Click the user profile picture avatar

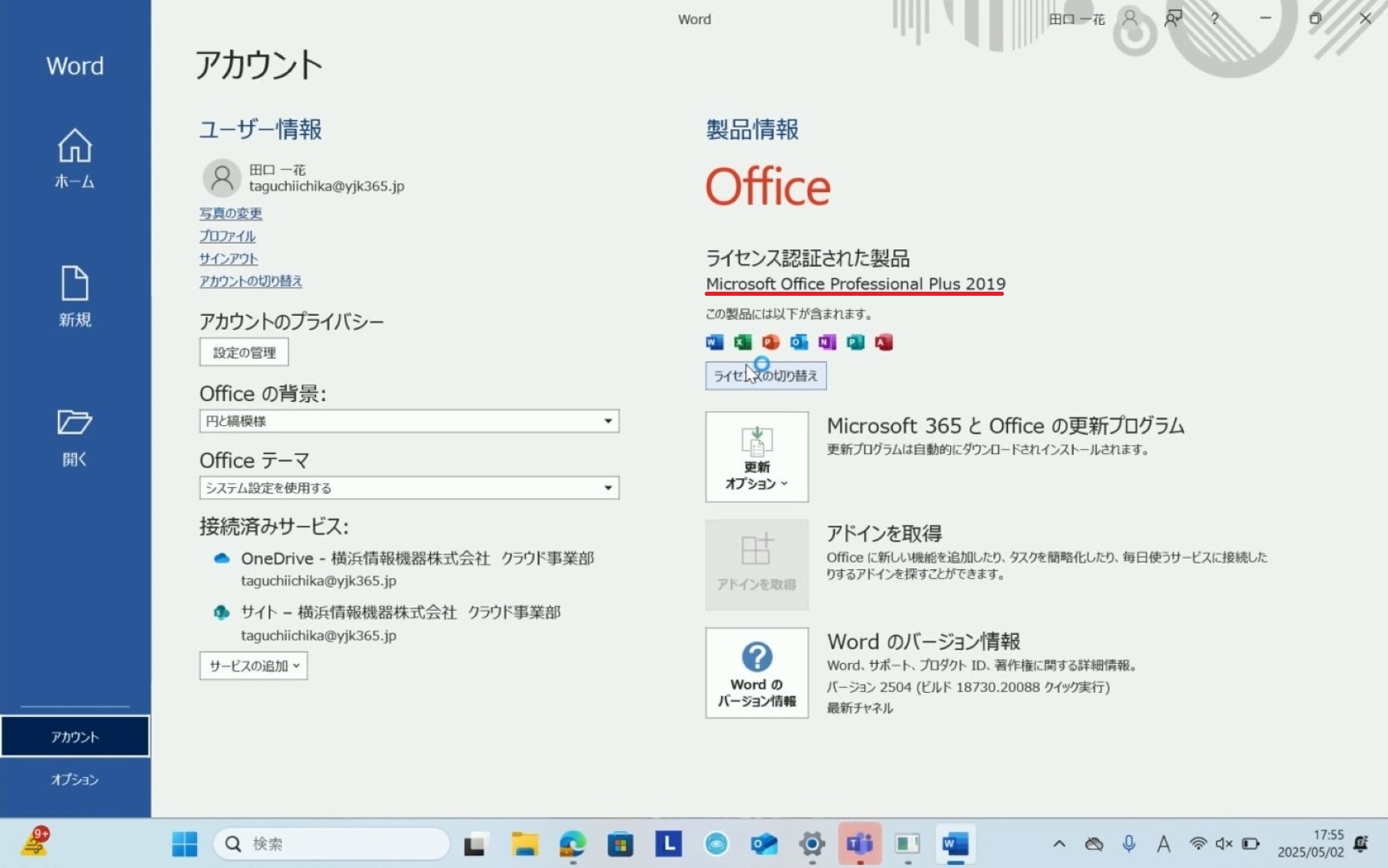pyautogui.click(x=222, y=178)
